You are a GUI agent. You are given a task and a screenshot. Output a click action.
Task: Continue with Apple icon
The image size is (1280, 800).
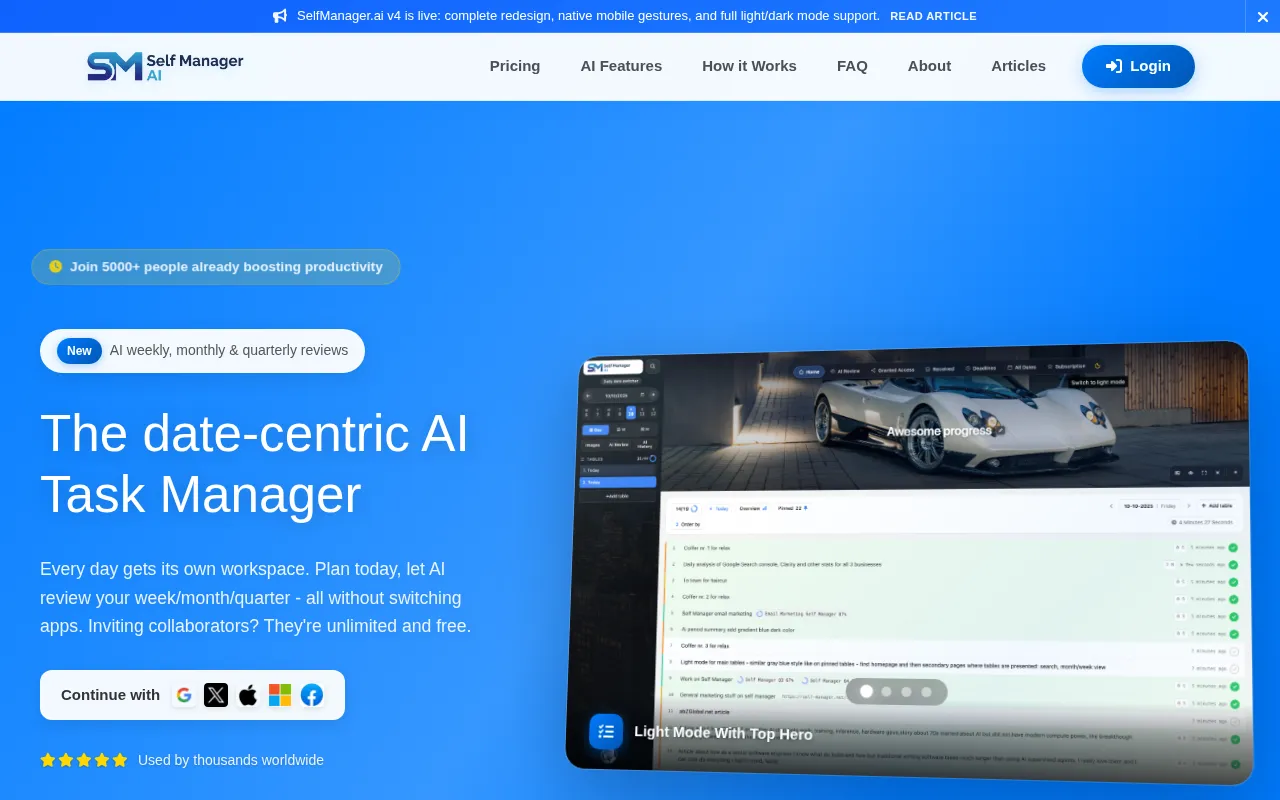click(248, 695)
